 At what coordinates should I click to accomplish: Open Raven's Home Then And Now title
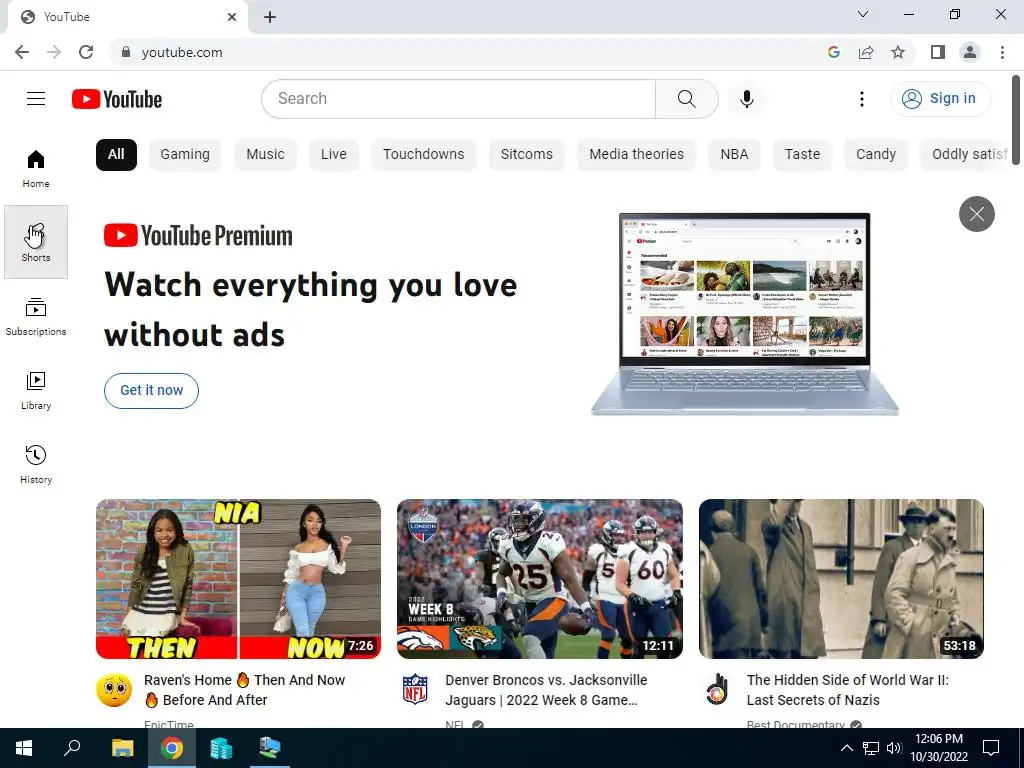[x=244, y=690]
